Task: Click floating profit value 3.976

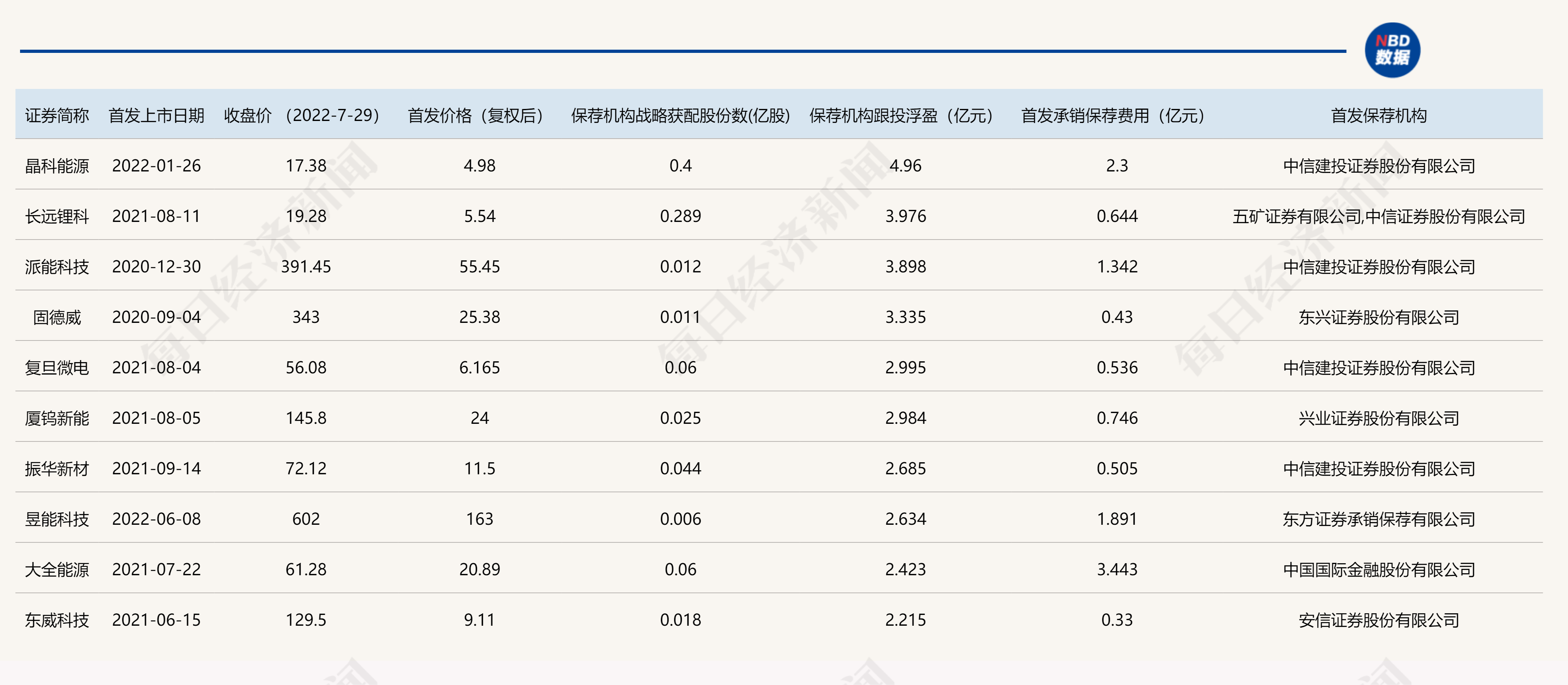Action: [906, 217]
